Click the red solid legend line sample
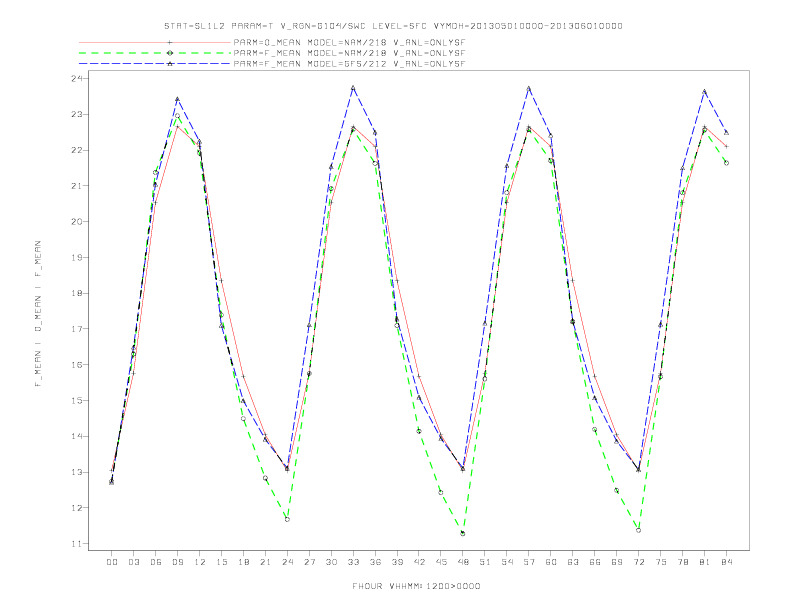 click(155, 42)
